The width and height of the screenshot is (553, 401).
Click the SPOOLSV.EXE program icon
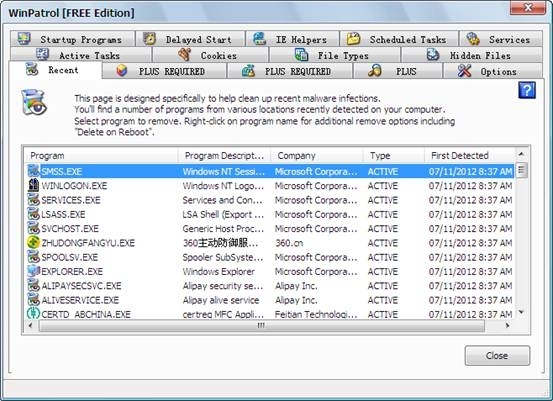pyautogui.click(x=34, y=257)
